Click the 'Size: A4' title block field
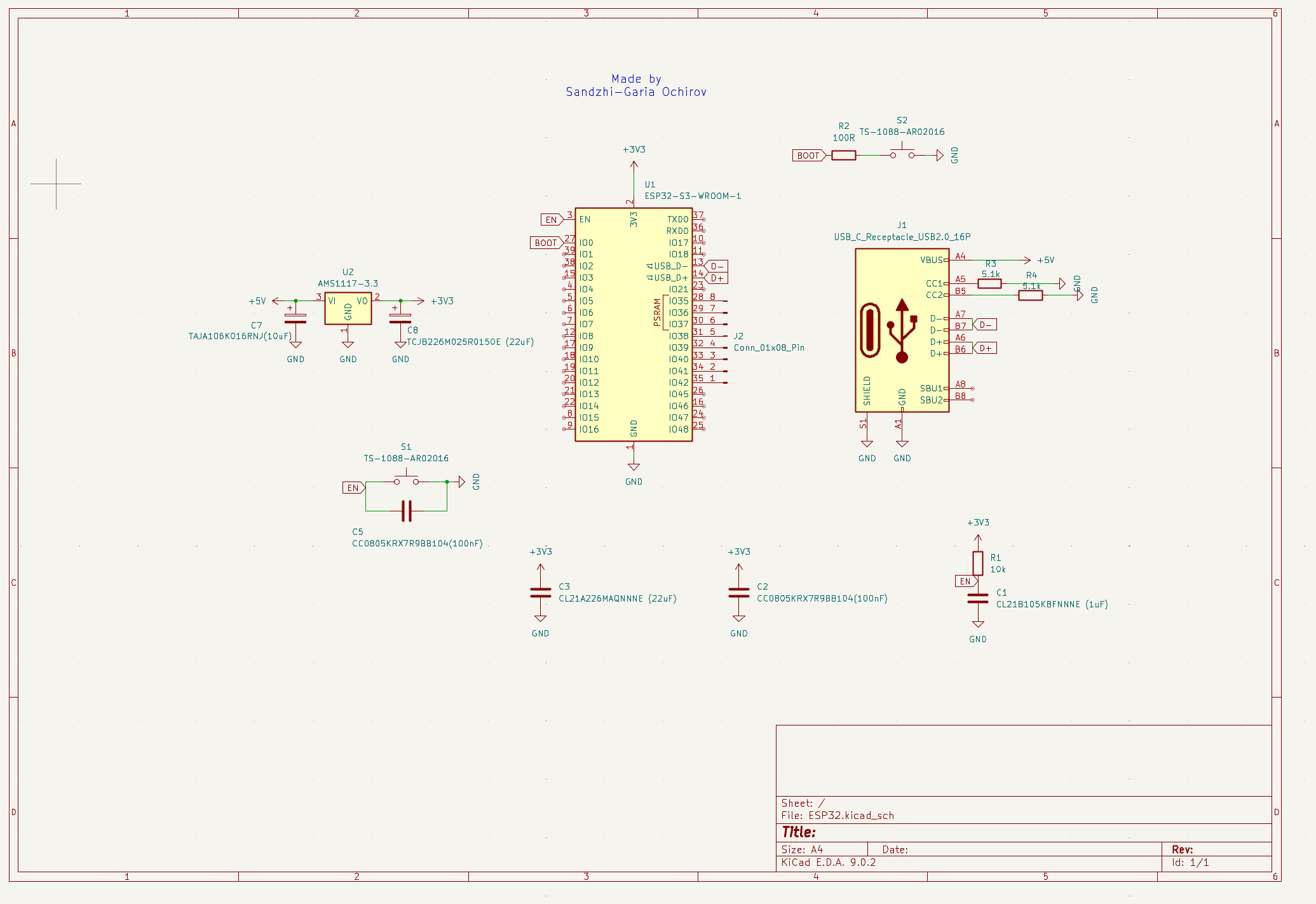 pyautogui.click(x=802, y=849)
